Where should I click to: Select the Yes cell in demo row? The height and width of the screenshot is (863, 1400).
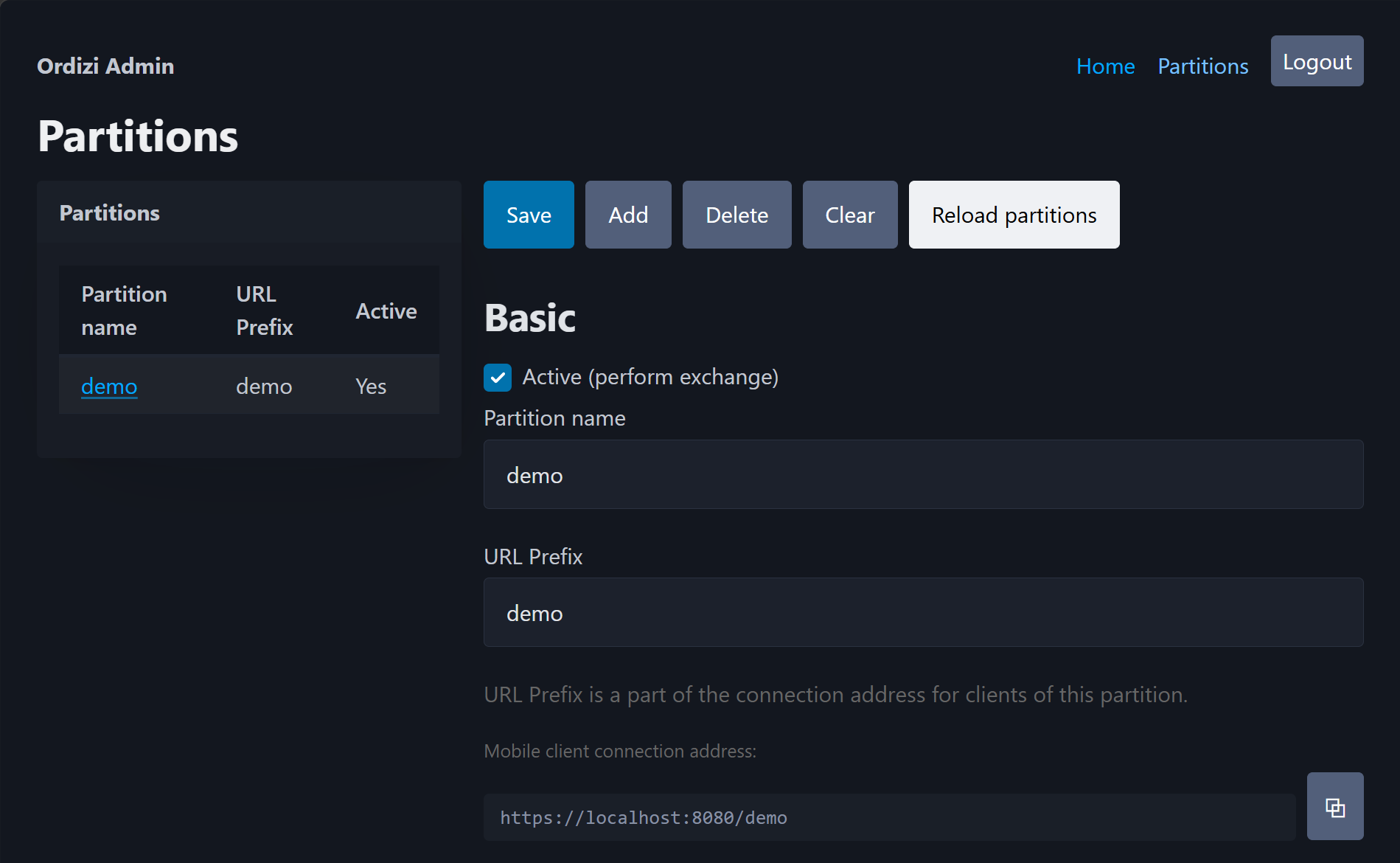[371, 386]
